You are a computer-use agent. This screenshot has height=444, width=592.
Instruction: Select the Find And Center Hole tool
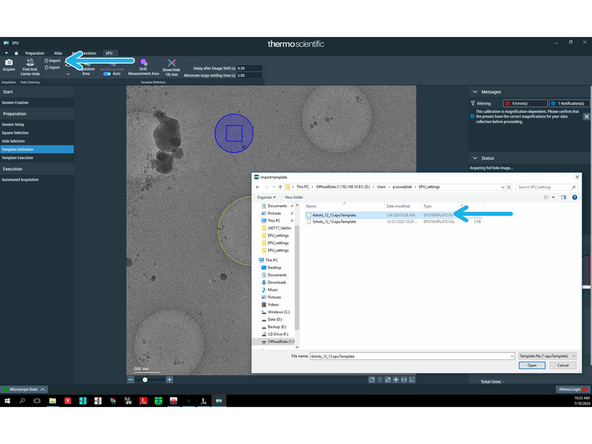tap(30, 67)
